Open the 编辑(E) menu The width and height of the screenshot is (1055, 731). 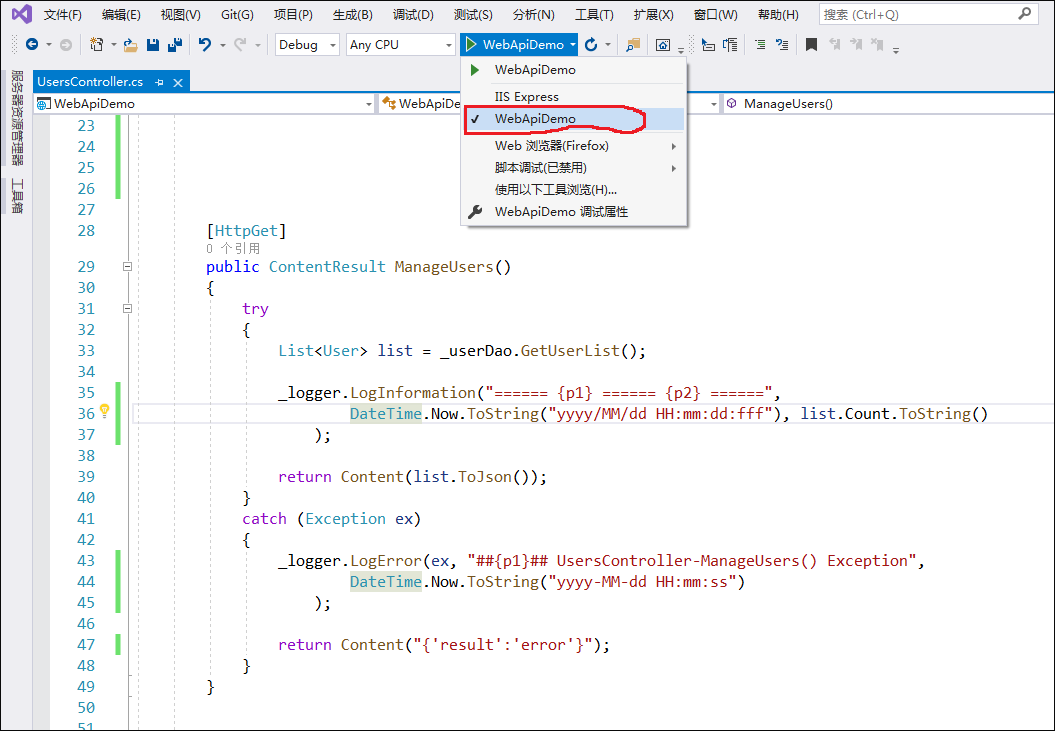(x=121, y=14)
